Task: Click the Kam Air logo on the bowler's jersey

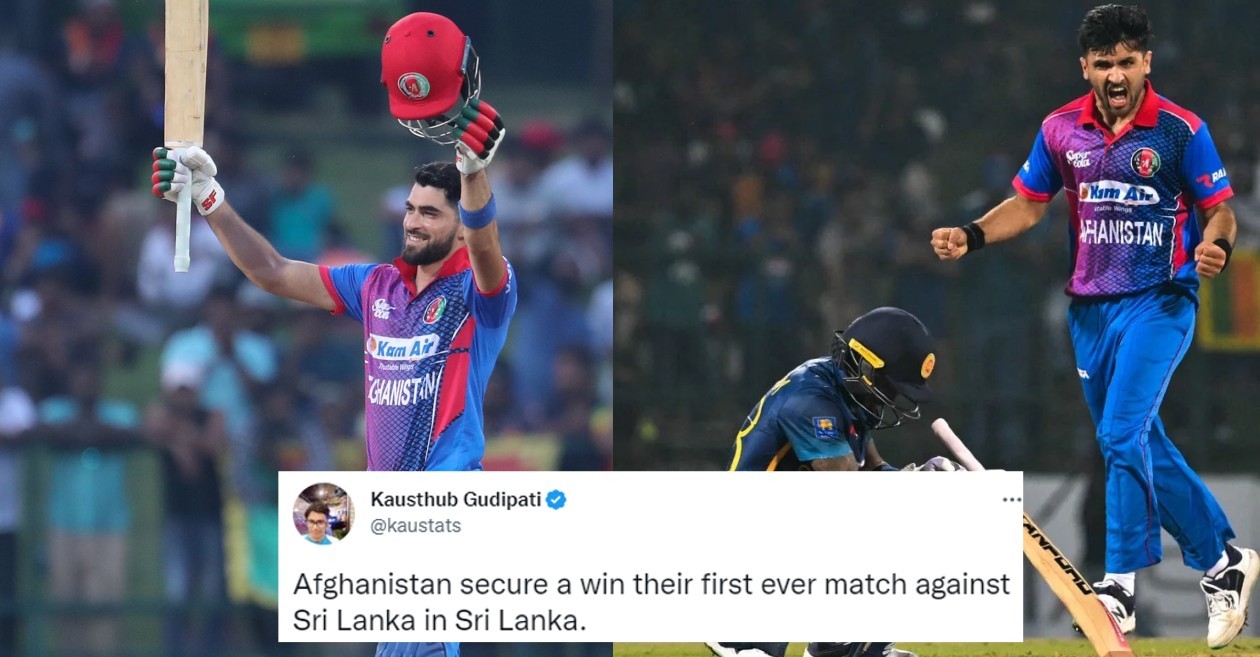Action: (1120, 192)
